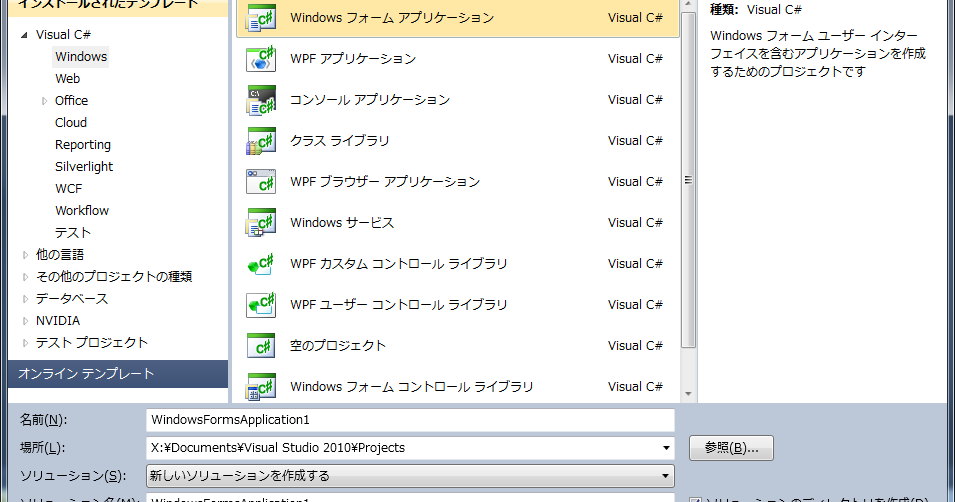Select the Windows フォーム アプリケーション template icon
Image resolution: width=955 pixels, height=502 pixels.
[261, 18]
